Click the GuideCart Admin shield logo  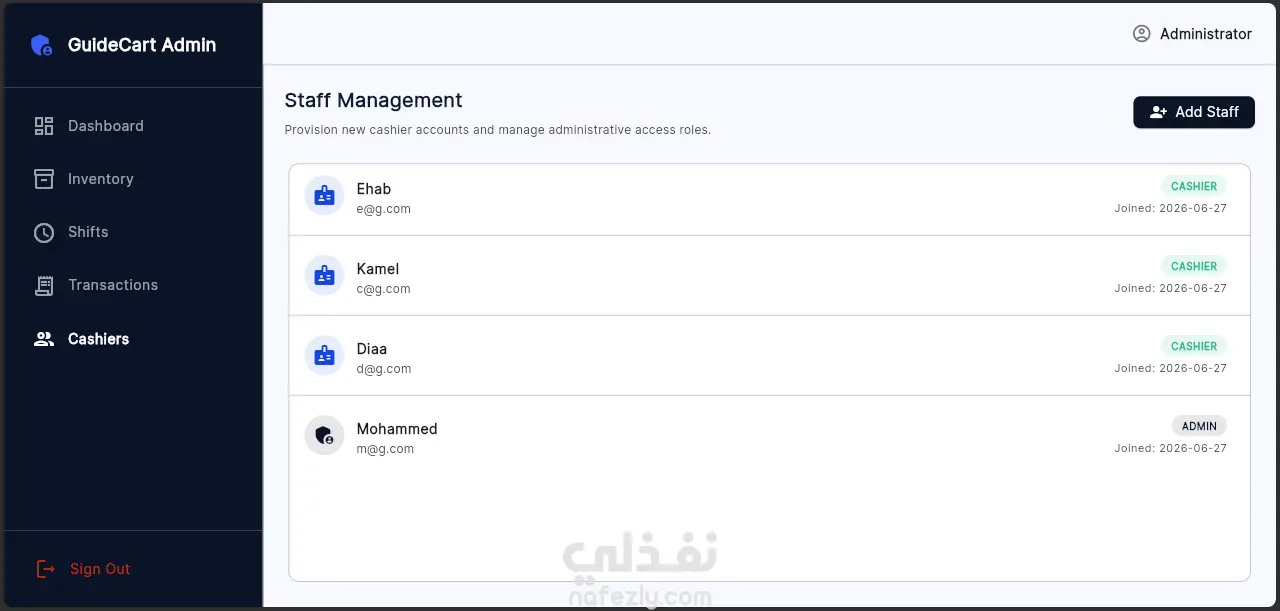coord(42,45)
